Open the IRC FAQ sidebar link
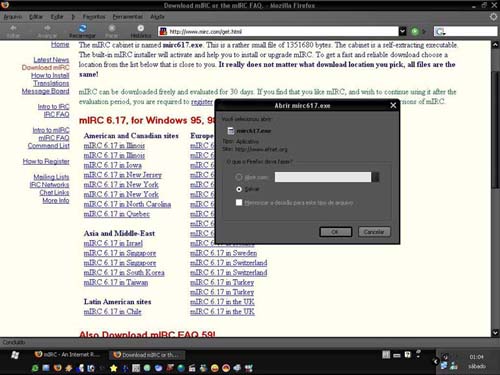The height and width of the screenshot is (375, 500). pyautogui.click(x=56, y=114)
